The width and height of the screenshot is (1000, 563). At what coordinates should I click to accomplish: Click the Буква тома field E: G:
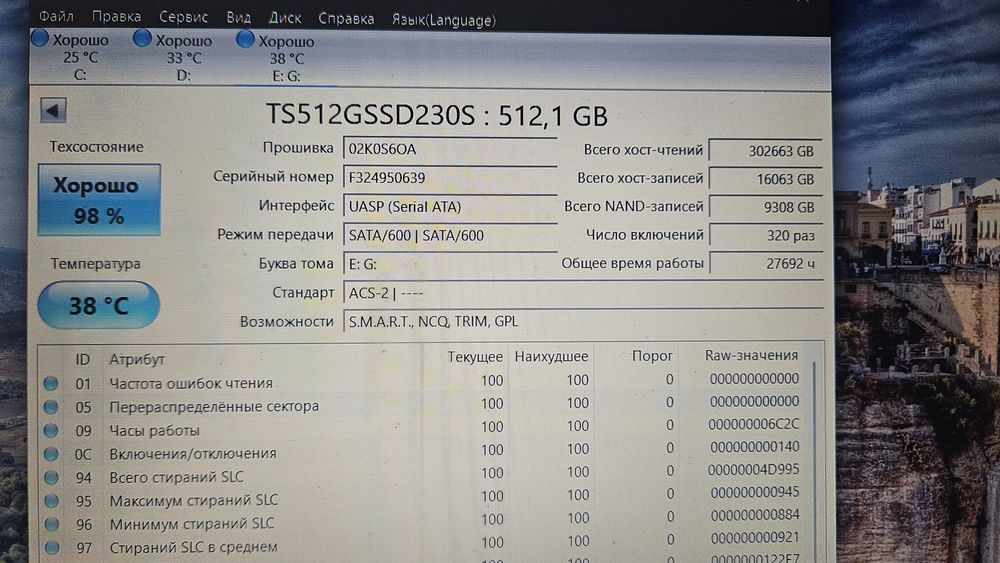tap(450, 263)
